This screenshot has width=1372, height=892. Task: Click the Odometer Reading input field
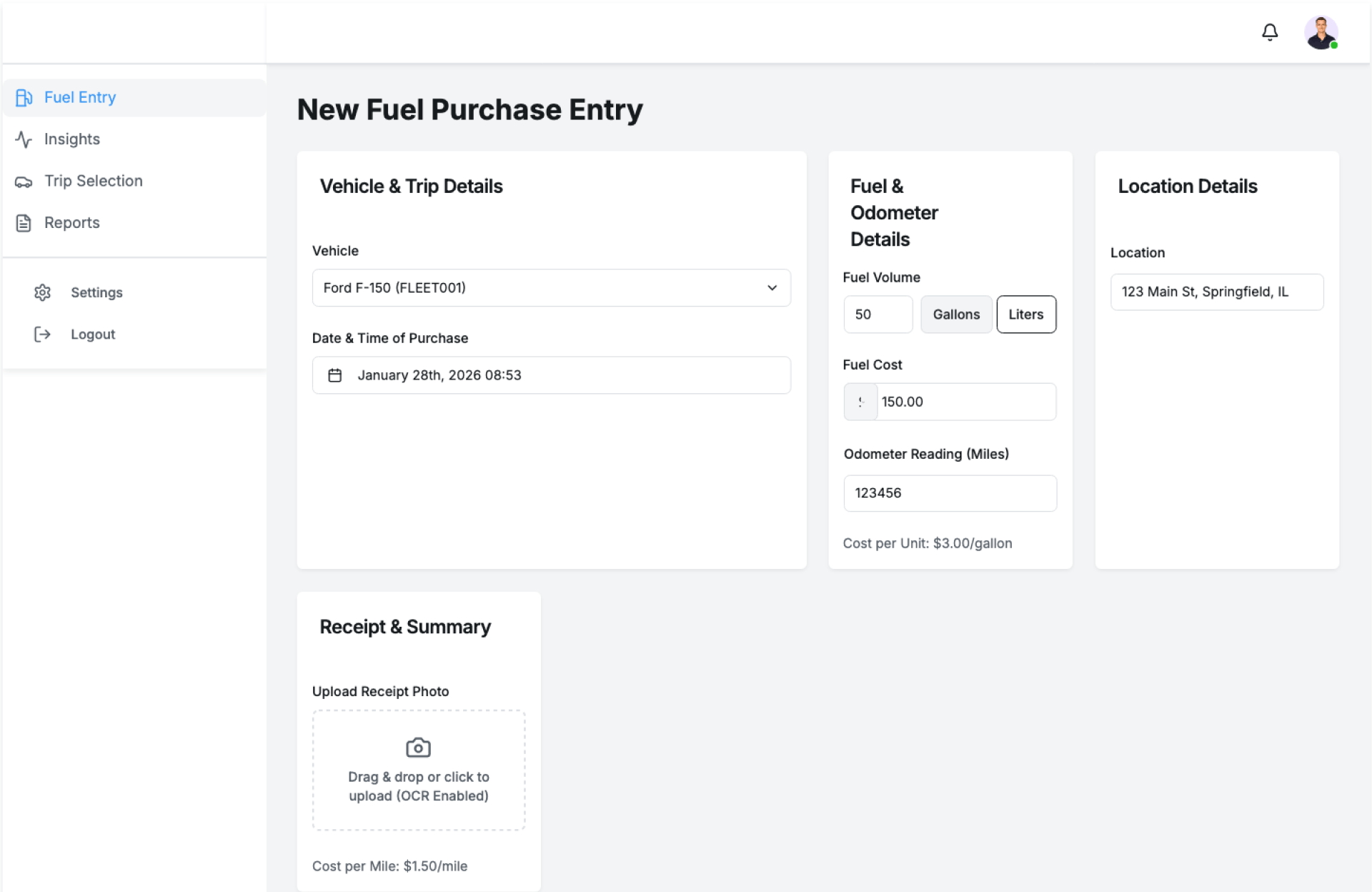[949, 493]
